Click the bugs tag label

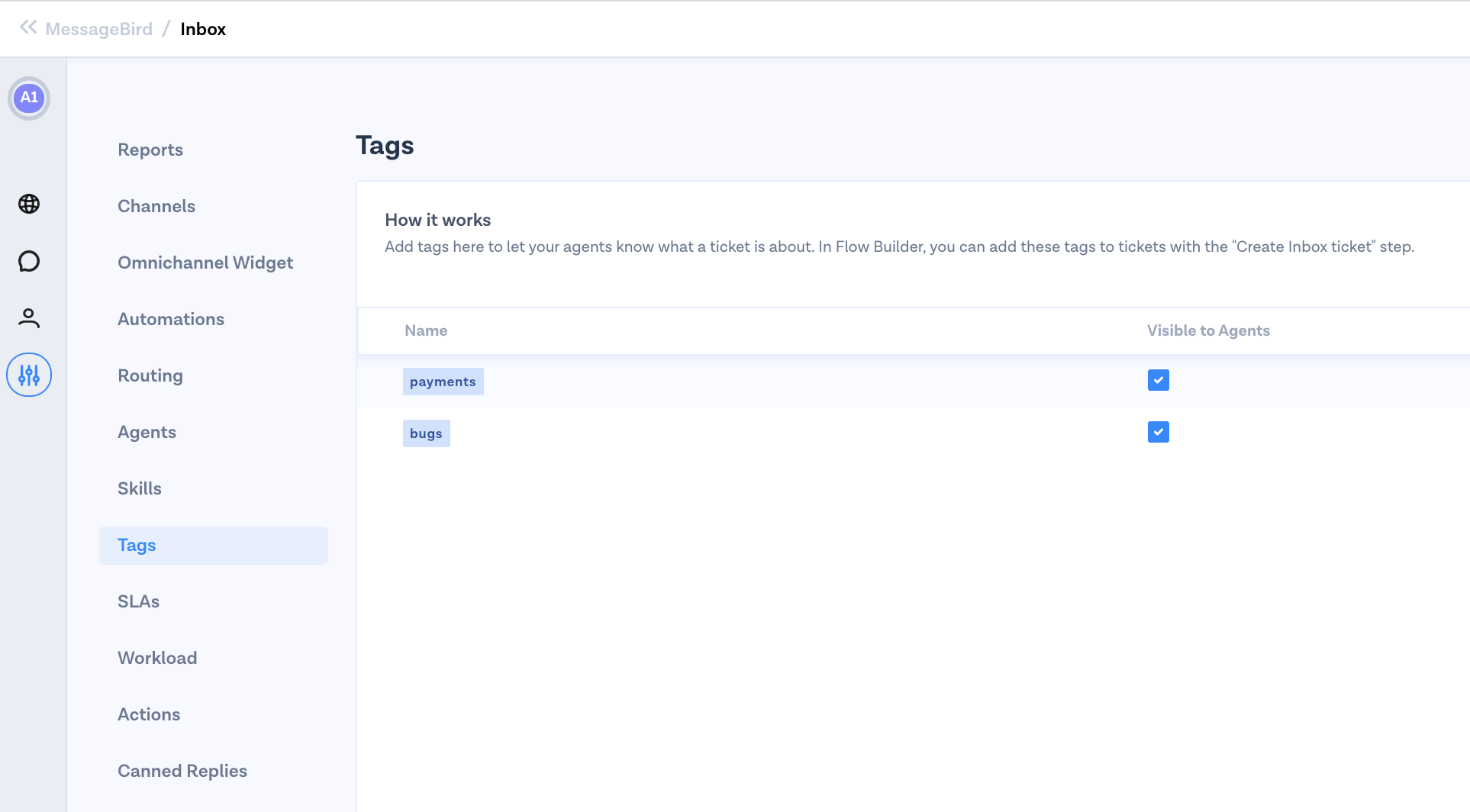point(426,433)
